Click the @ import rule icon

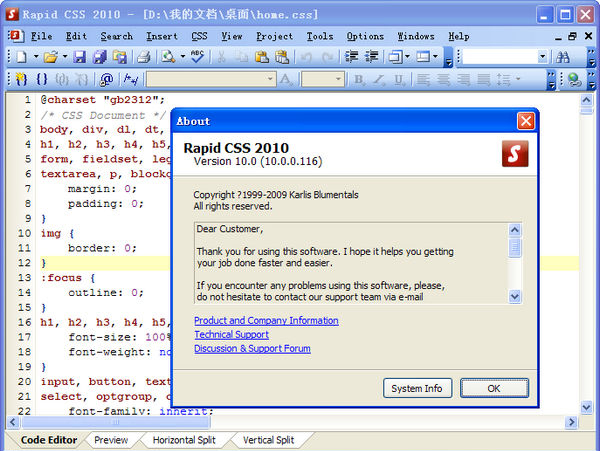click(x=106, y=79)
